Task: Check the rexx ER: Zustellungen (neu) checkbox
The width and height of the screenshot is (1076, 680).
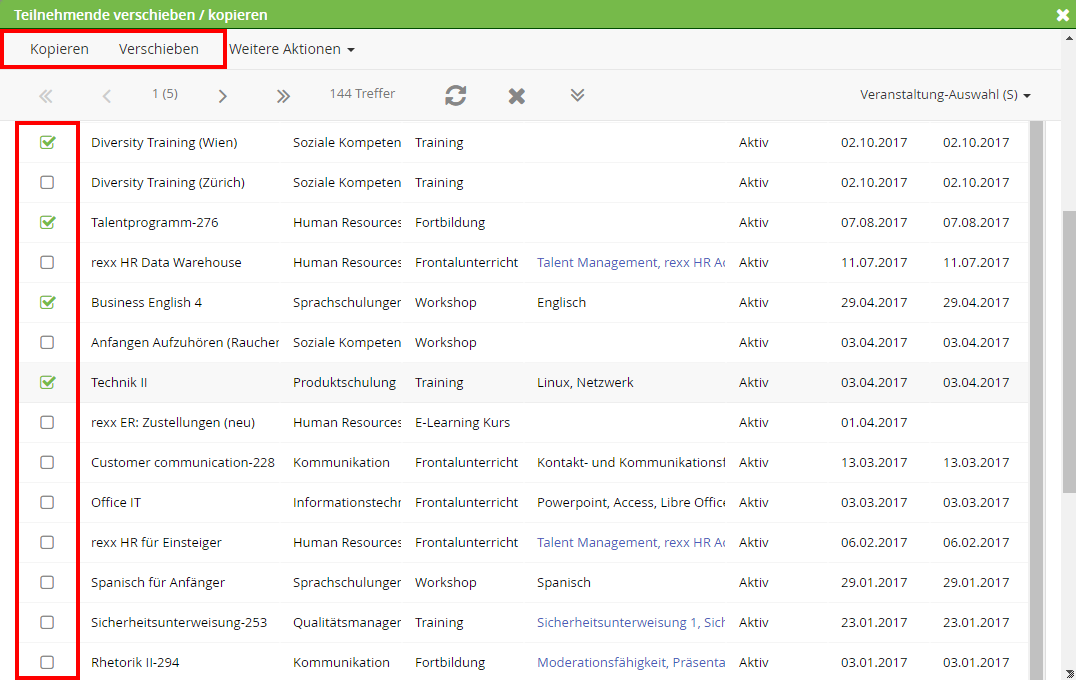Action: 47,422
